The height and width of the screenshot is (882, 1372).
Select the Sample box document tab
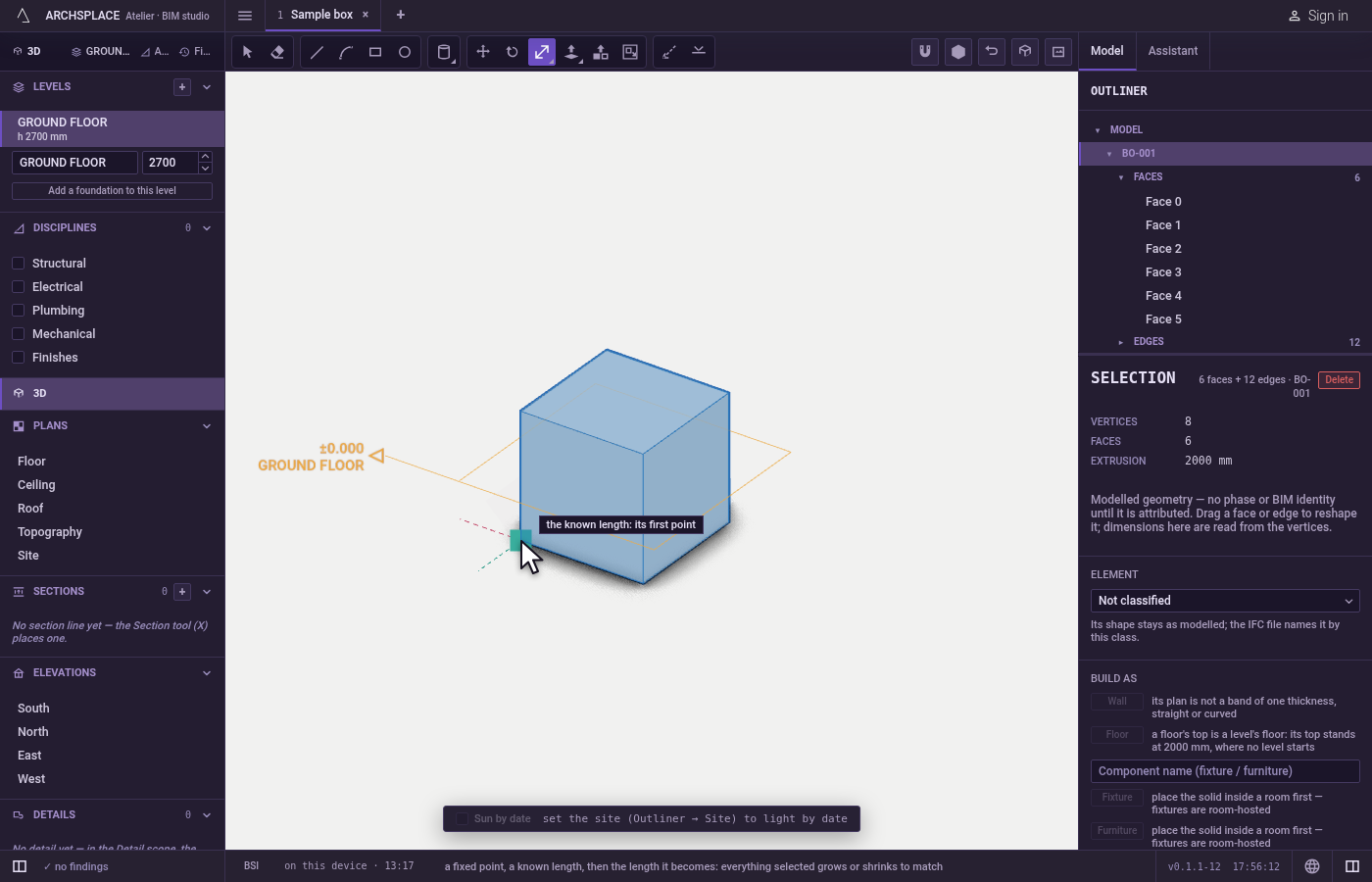coord(321,15)
